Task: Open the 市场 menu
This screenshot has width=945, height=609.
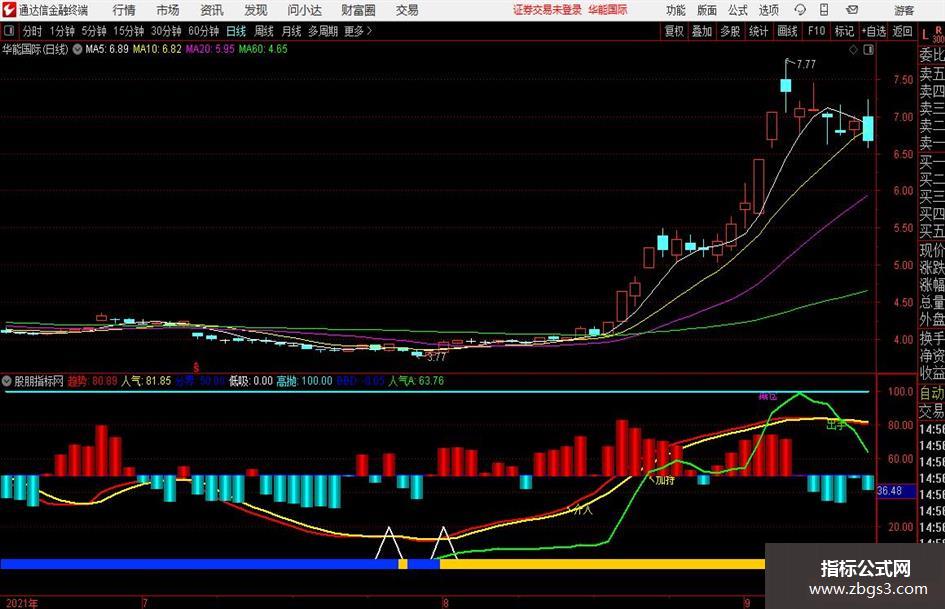Action: [168, 10]
